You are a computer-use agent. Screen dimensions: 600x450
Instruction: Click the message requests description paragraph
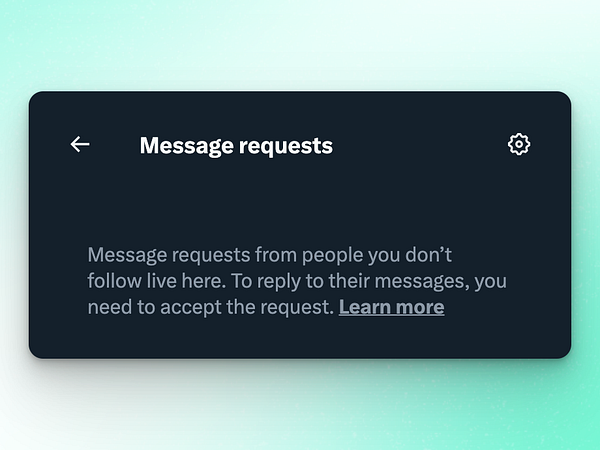(297, 281)
